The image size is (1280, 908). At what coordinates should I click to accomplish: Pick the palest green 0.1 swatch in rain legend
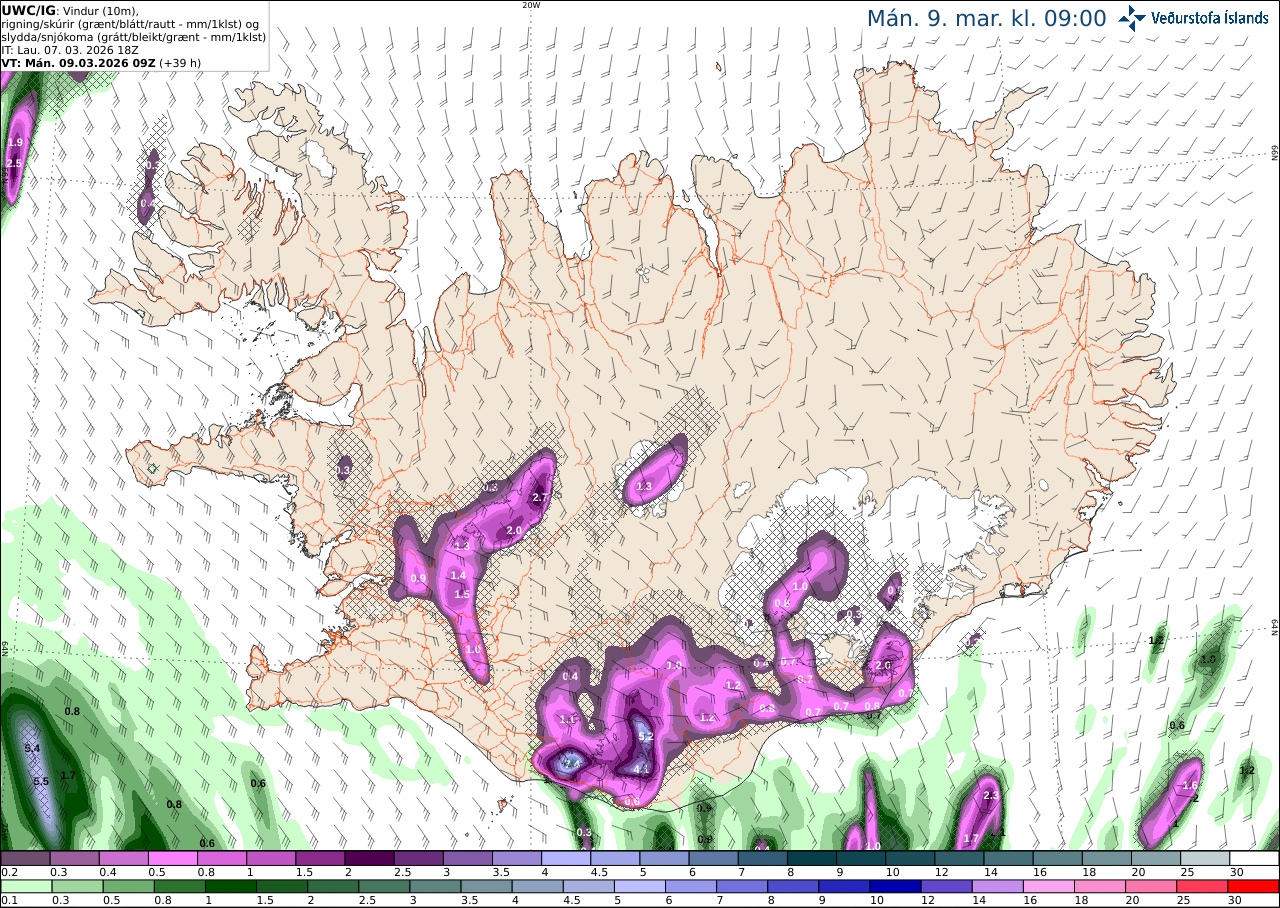click(x=24, y=886)
